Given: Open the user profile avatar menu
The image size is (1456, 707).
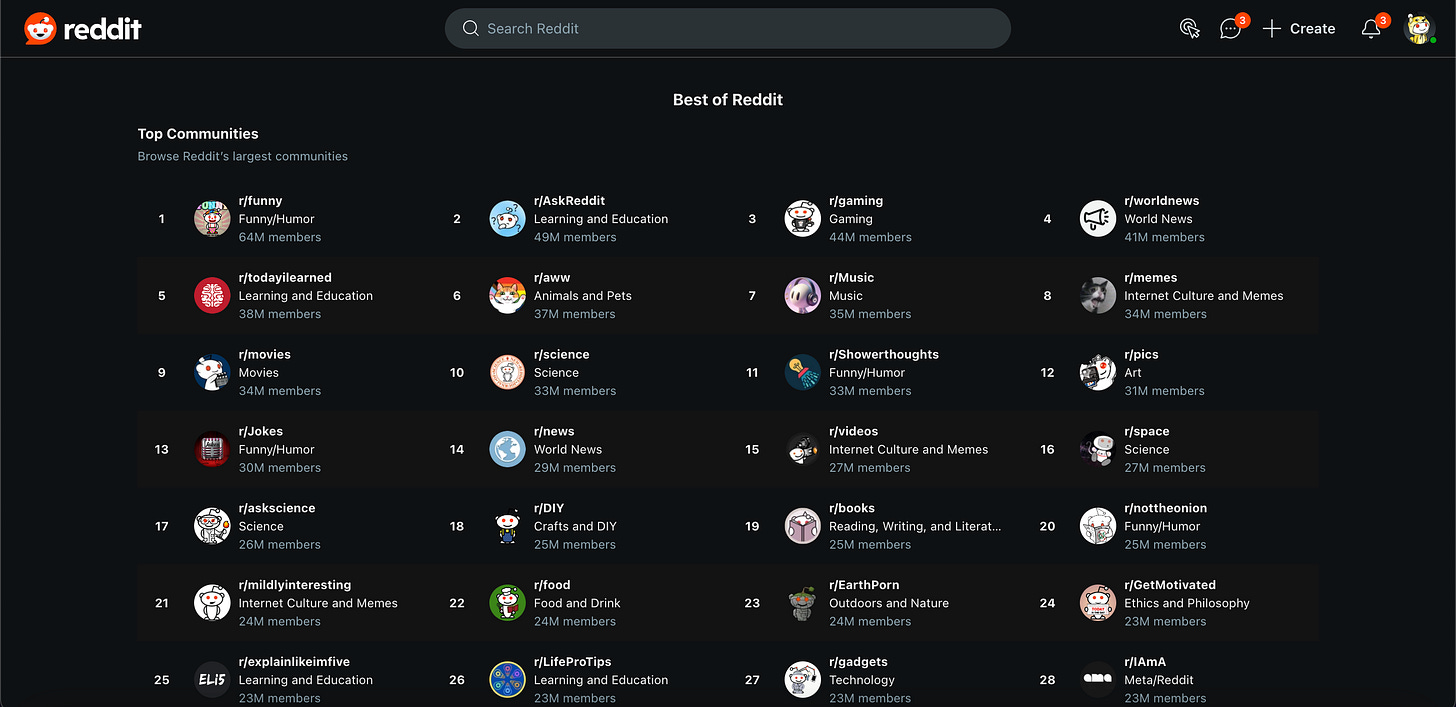Looking at the screenshot, I should point(1420,29).
